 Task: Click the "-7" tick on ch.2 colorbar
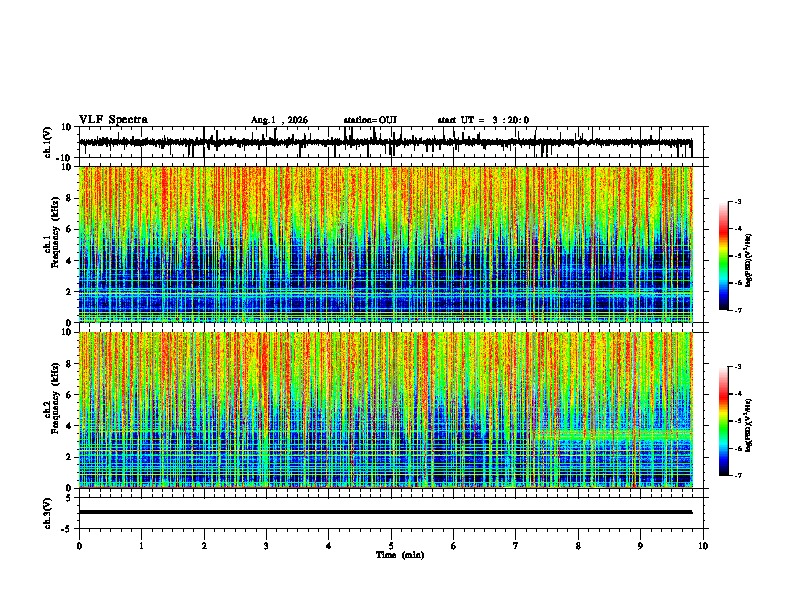(x=737, y=475)
